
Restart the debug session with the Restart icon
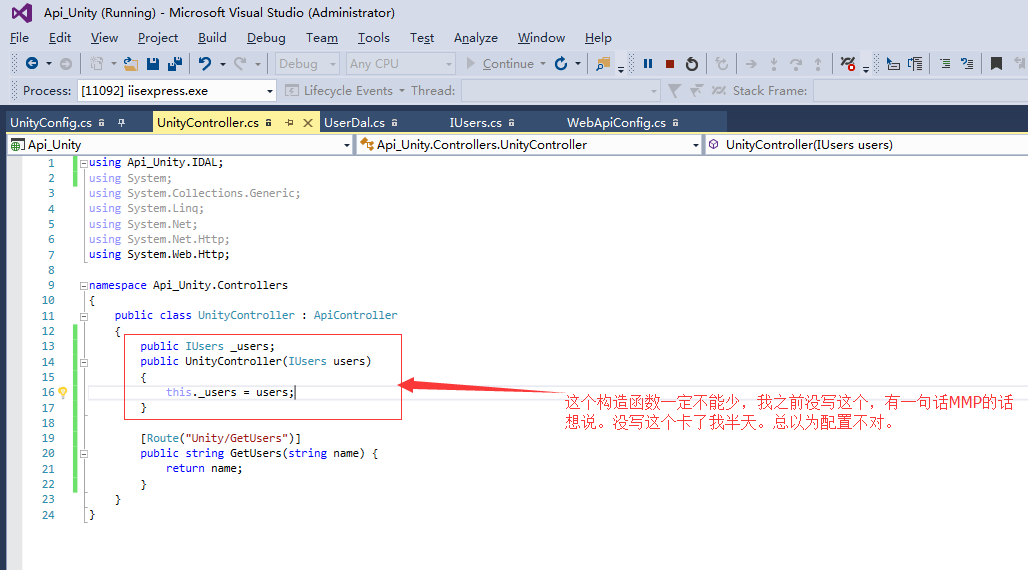pyautogui.click(x=692, y=64)
